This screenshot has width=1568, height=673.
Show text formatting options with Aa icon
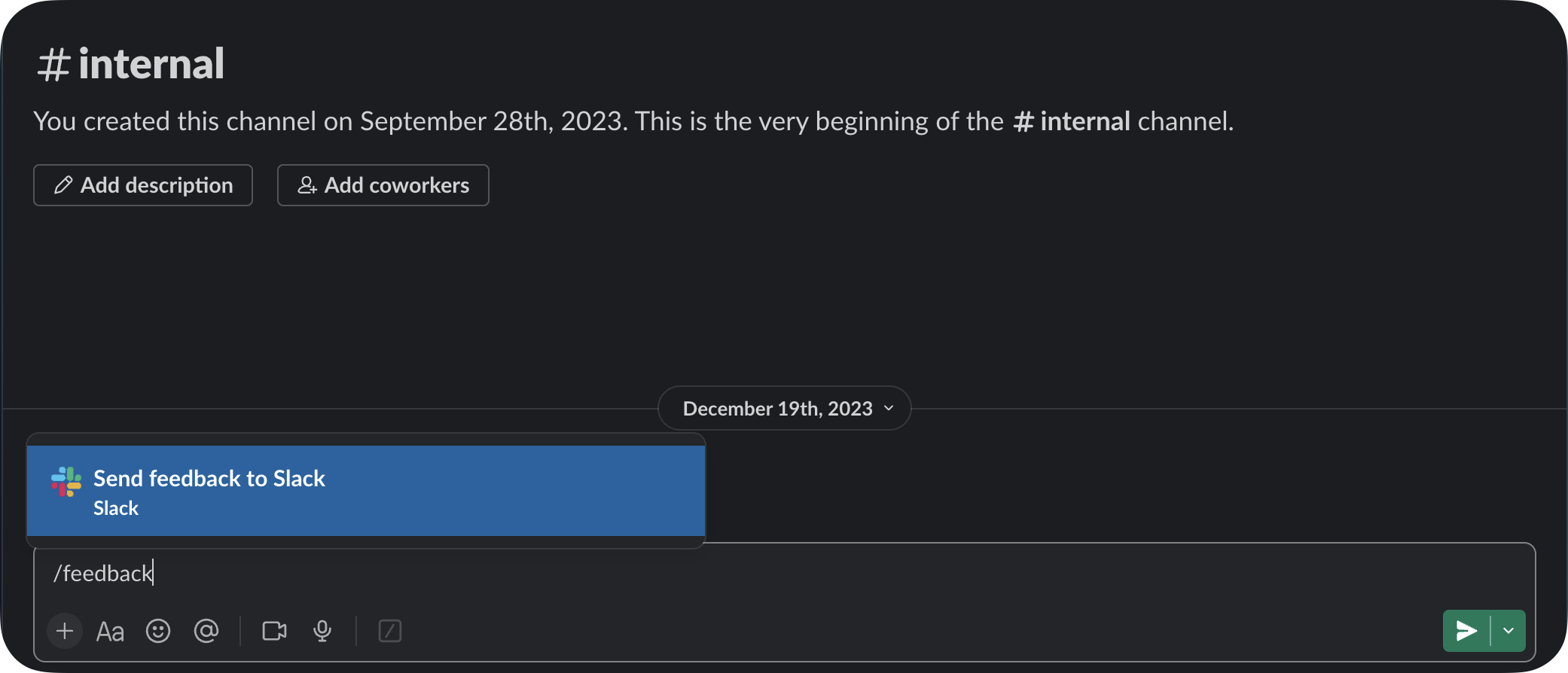111,631
